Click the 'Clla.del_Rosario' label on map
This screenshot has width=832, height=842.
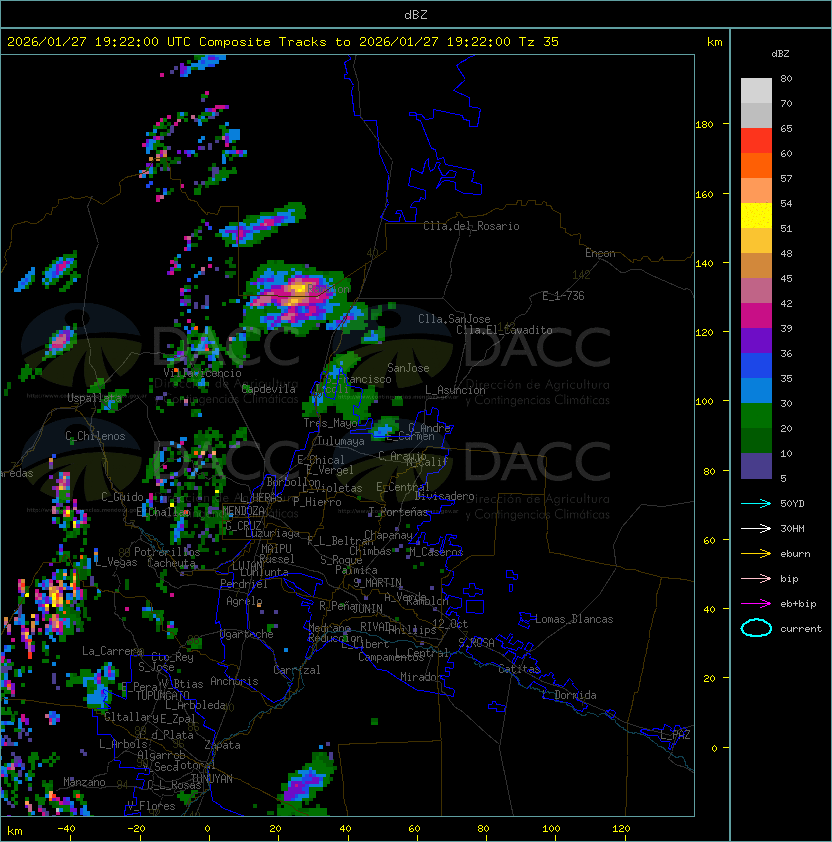(x=471, y=226)
